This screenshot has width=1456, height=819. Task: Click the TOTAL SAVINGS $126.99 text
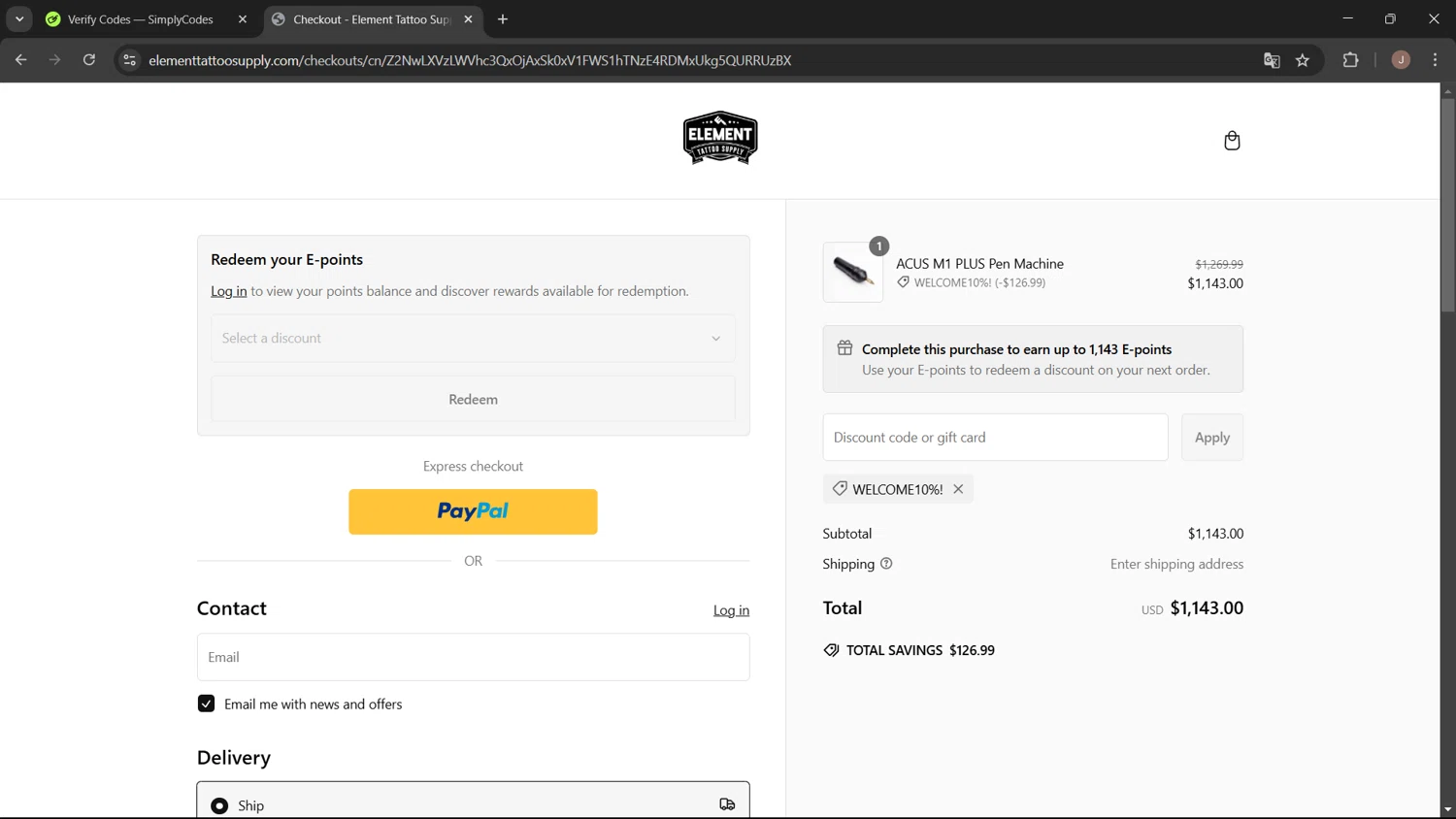pos(920,650)
